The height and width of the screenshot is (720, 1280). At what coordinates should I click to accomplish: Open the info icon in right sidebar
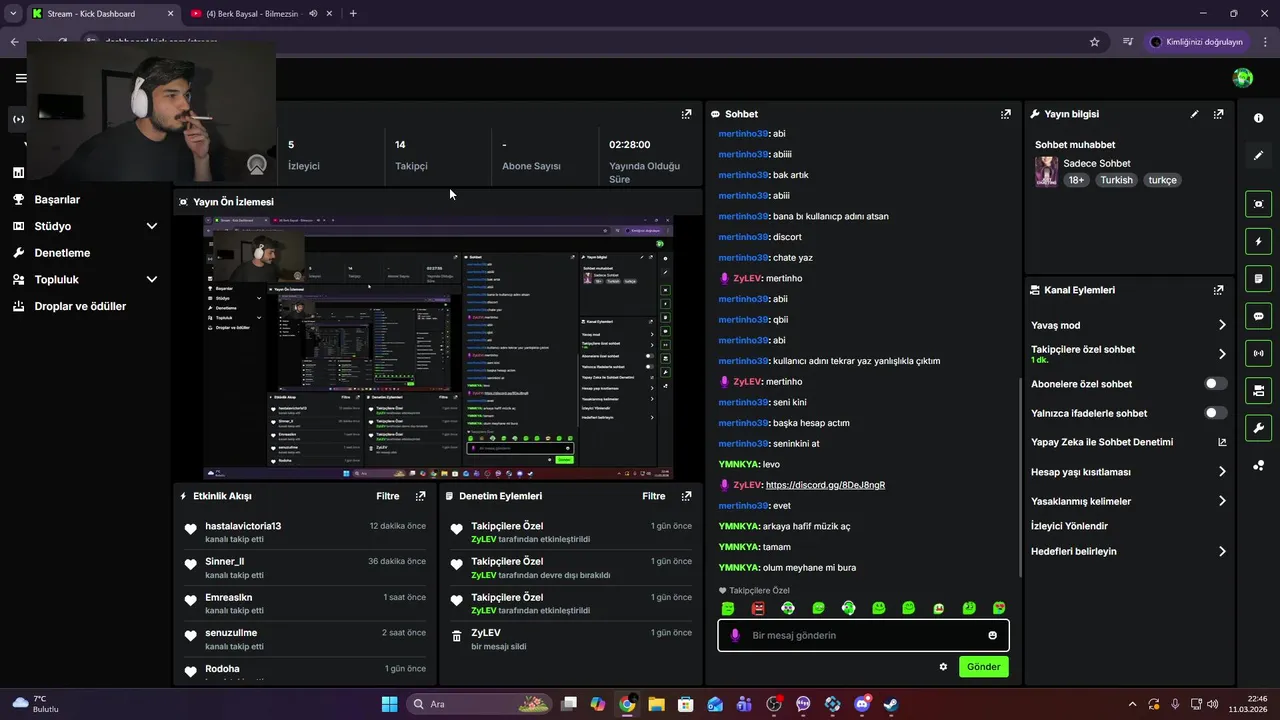point(1258,118)
